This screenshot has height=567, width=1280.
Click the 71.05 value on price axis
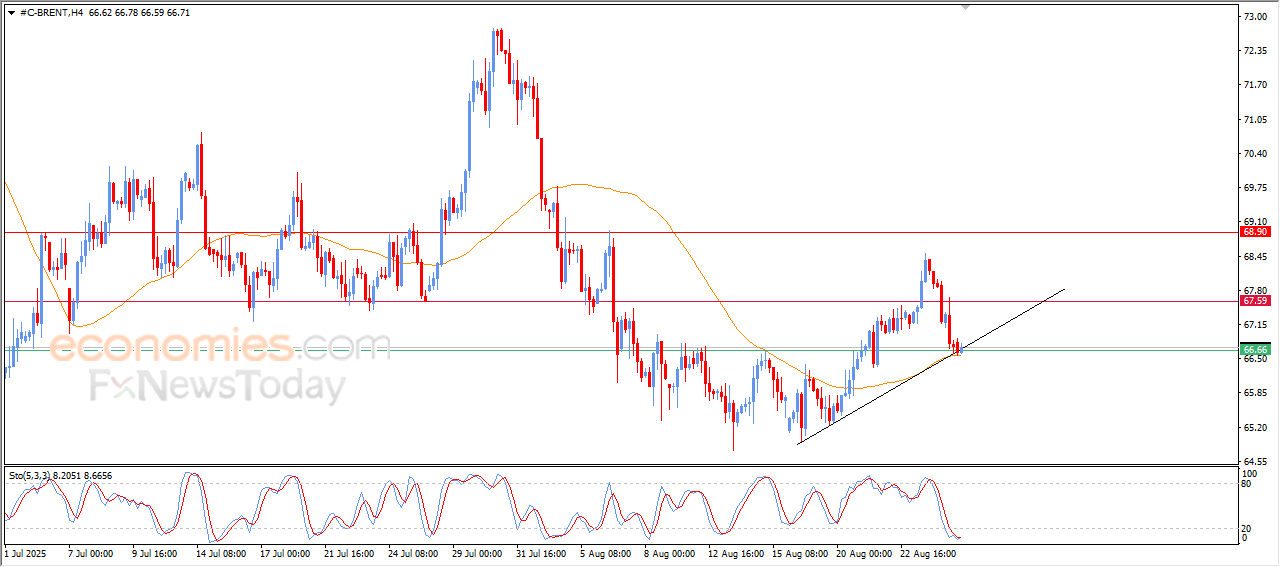click(x=1255, y=119)
